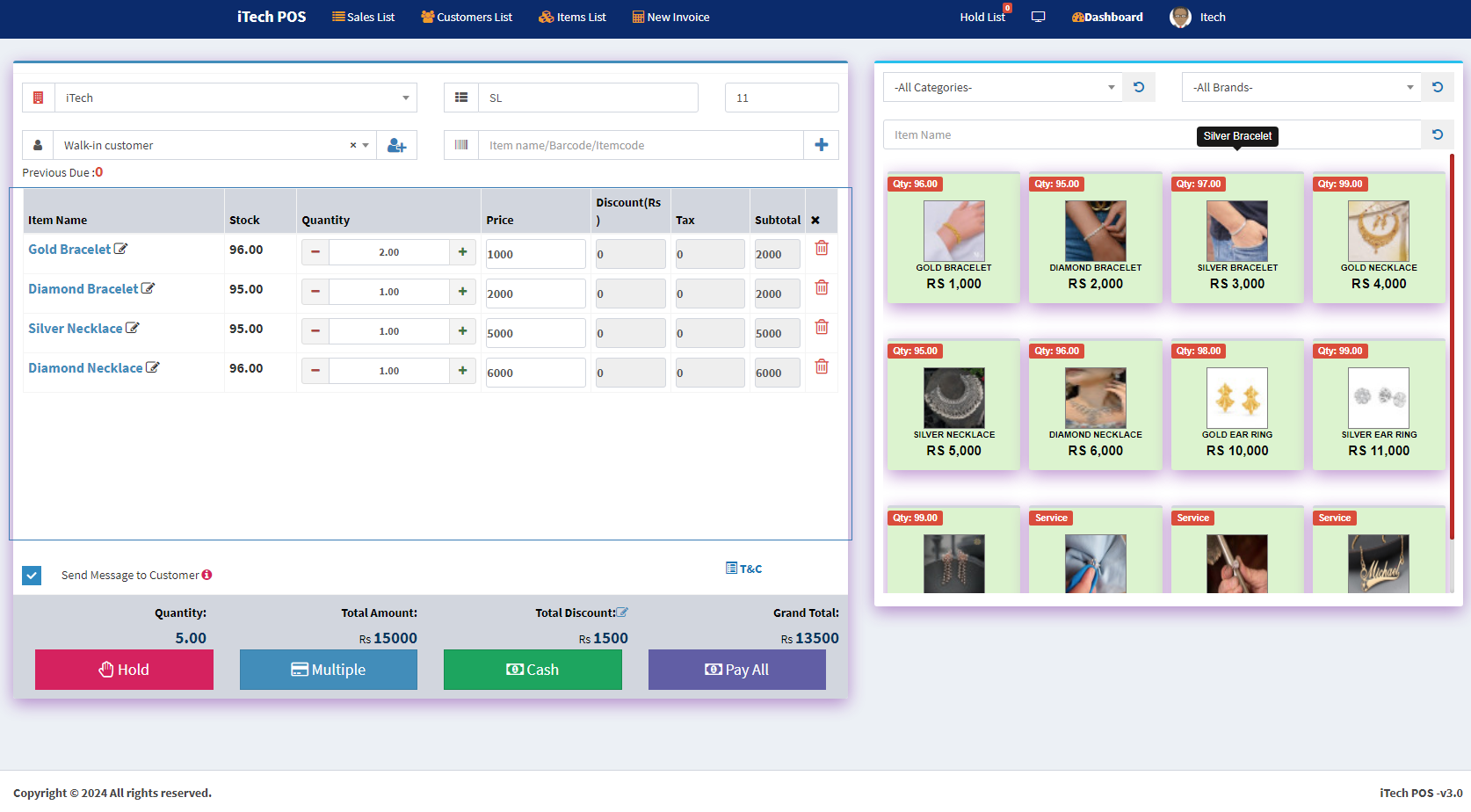Click edit icon next to Diamond Bracelet
The height and width of the screenshot is (812, 1471).
pos(149,289)
